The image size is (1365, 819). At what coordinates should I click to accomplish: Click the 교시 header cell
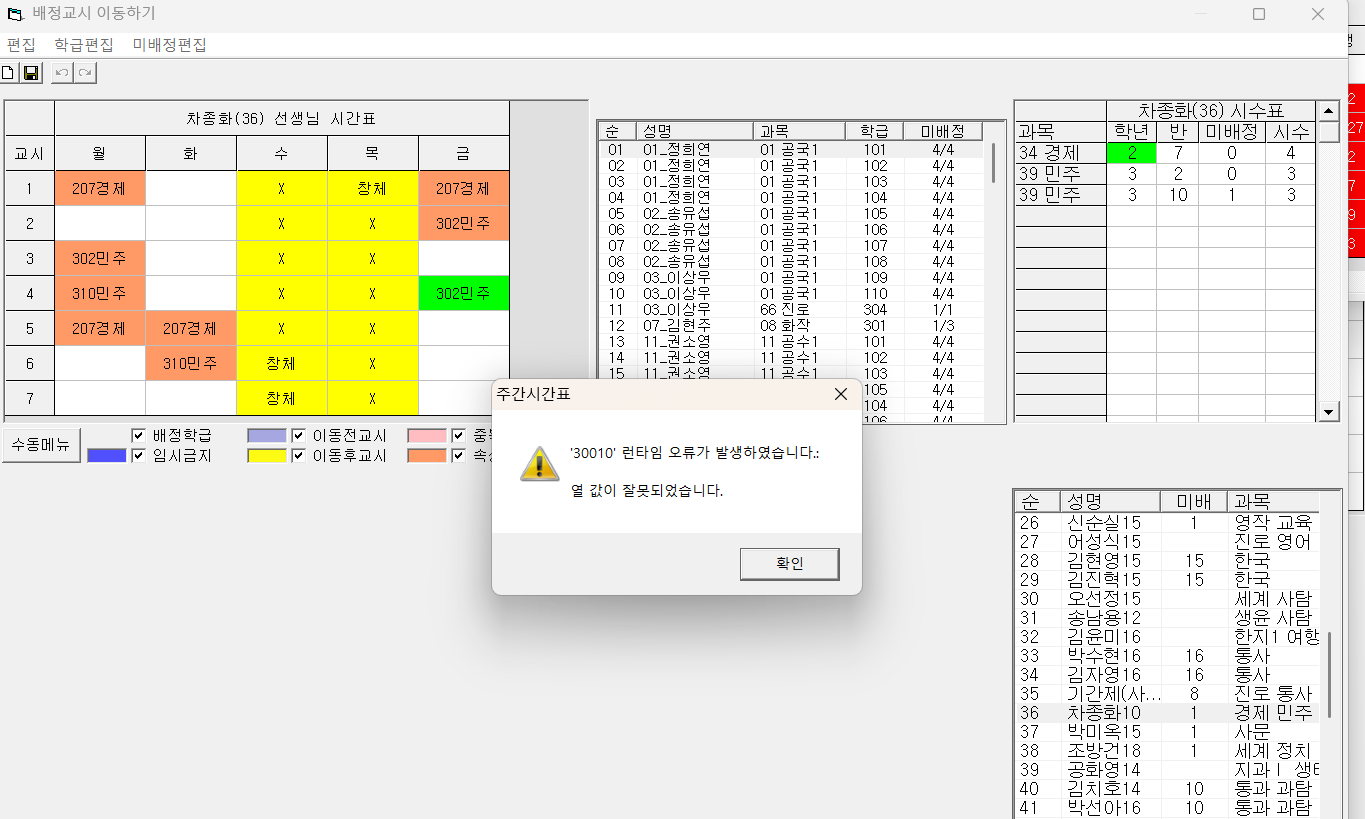point(29,153)
